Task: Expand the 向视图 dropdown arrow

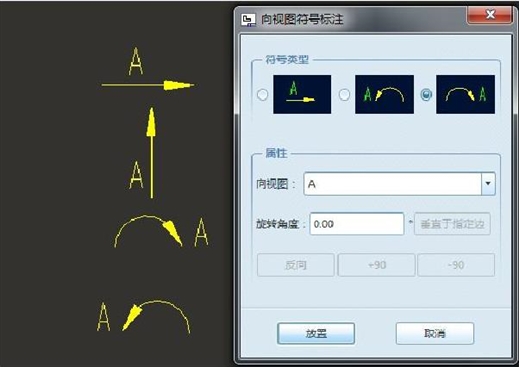Action: pos(488,184)
